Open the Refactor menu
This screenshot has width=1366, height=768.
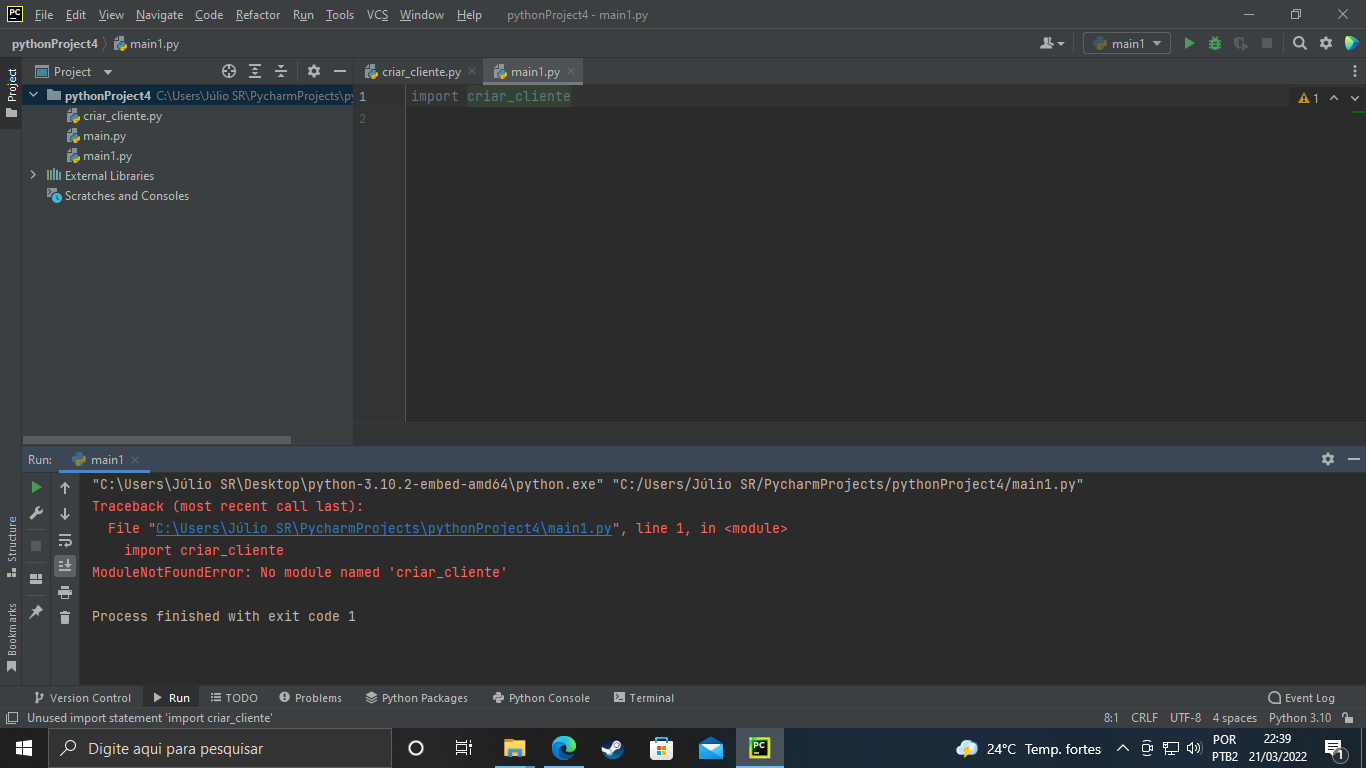tap(258, 15)
